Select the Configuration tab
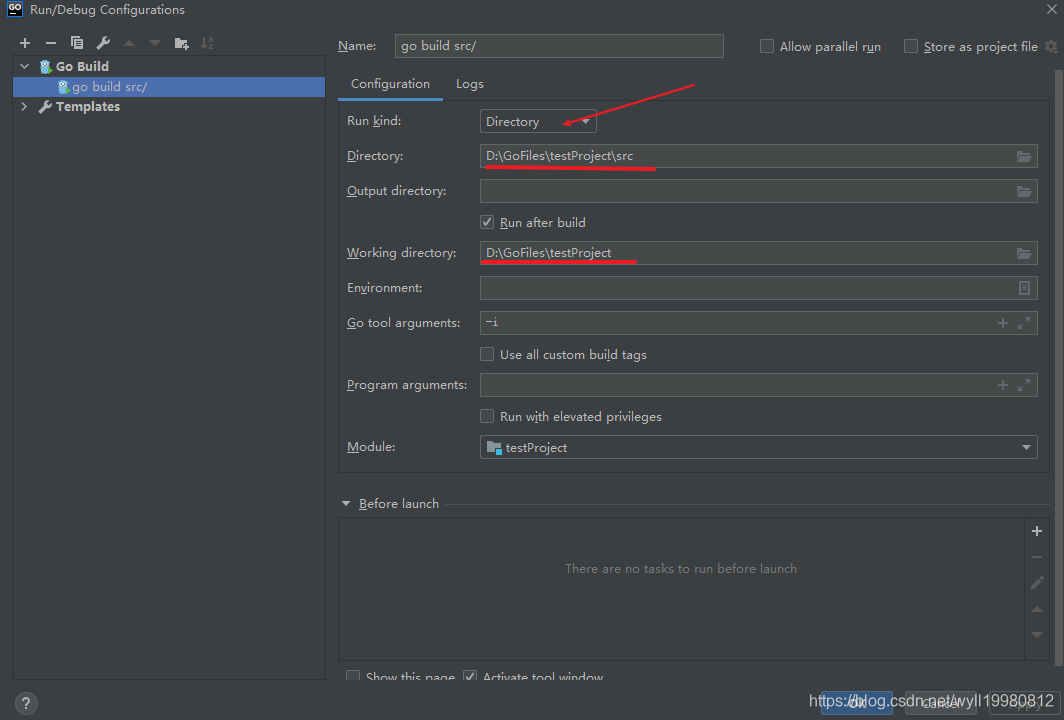 coord(390,84)
